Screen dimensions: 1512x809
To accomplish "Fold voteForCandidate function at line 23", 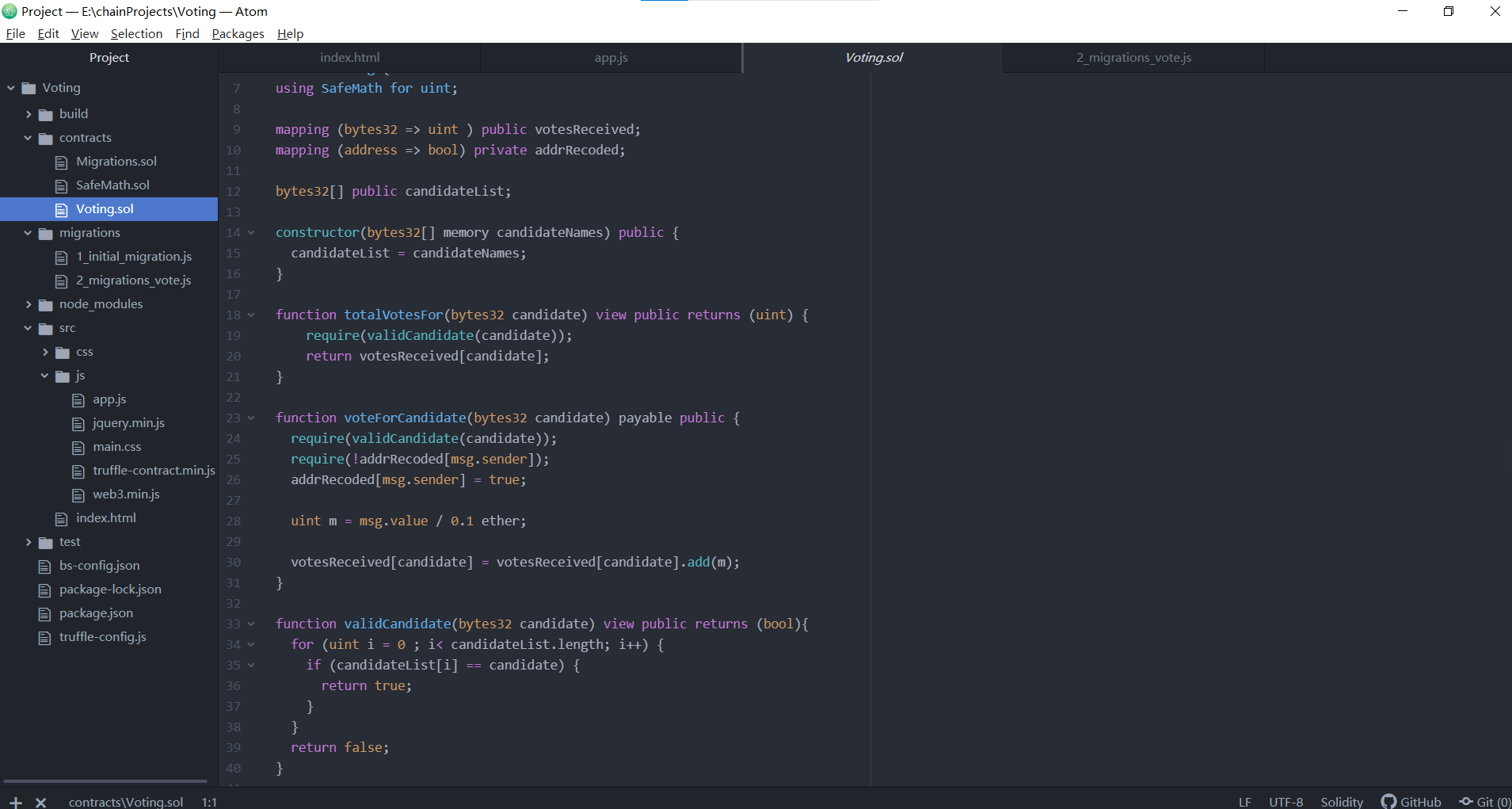I will [251, 418].
